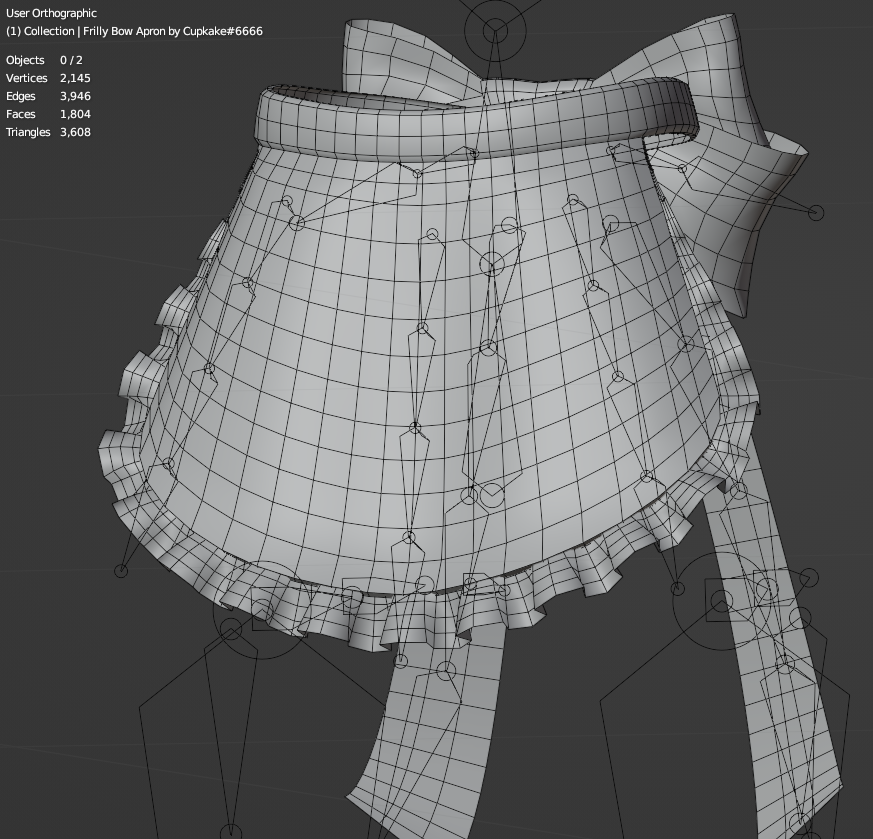This screenshot has height=839, width=873.
Task: Click the Frilly Bow Apron collection name text
Action: pyautogui.click(x=134, y=31)
